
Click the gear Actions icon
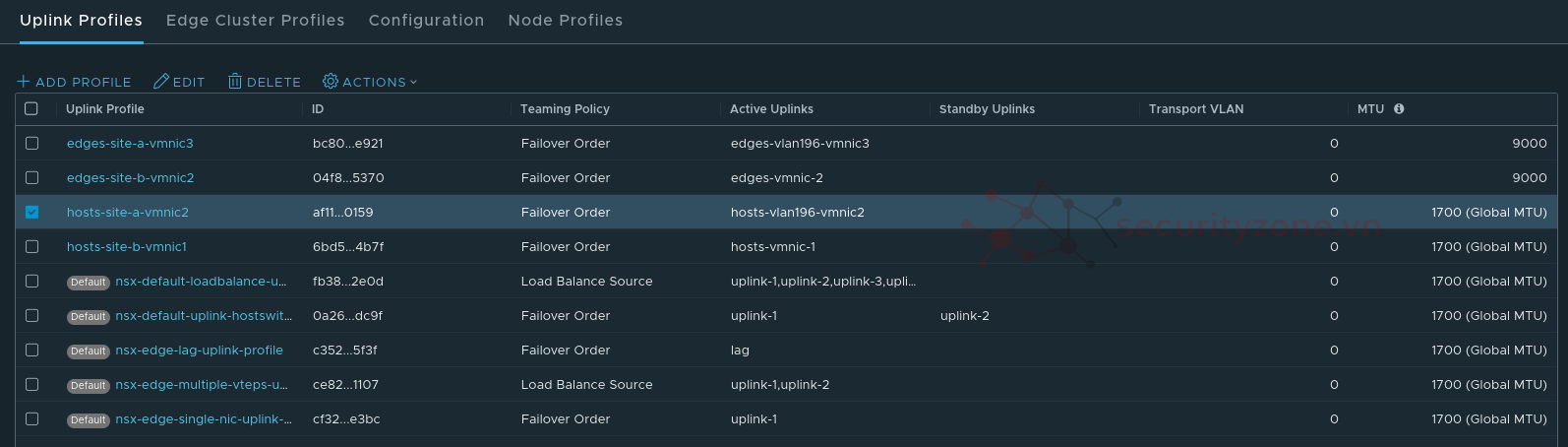(331, 82)
